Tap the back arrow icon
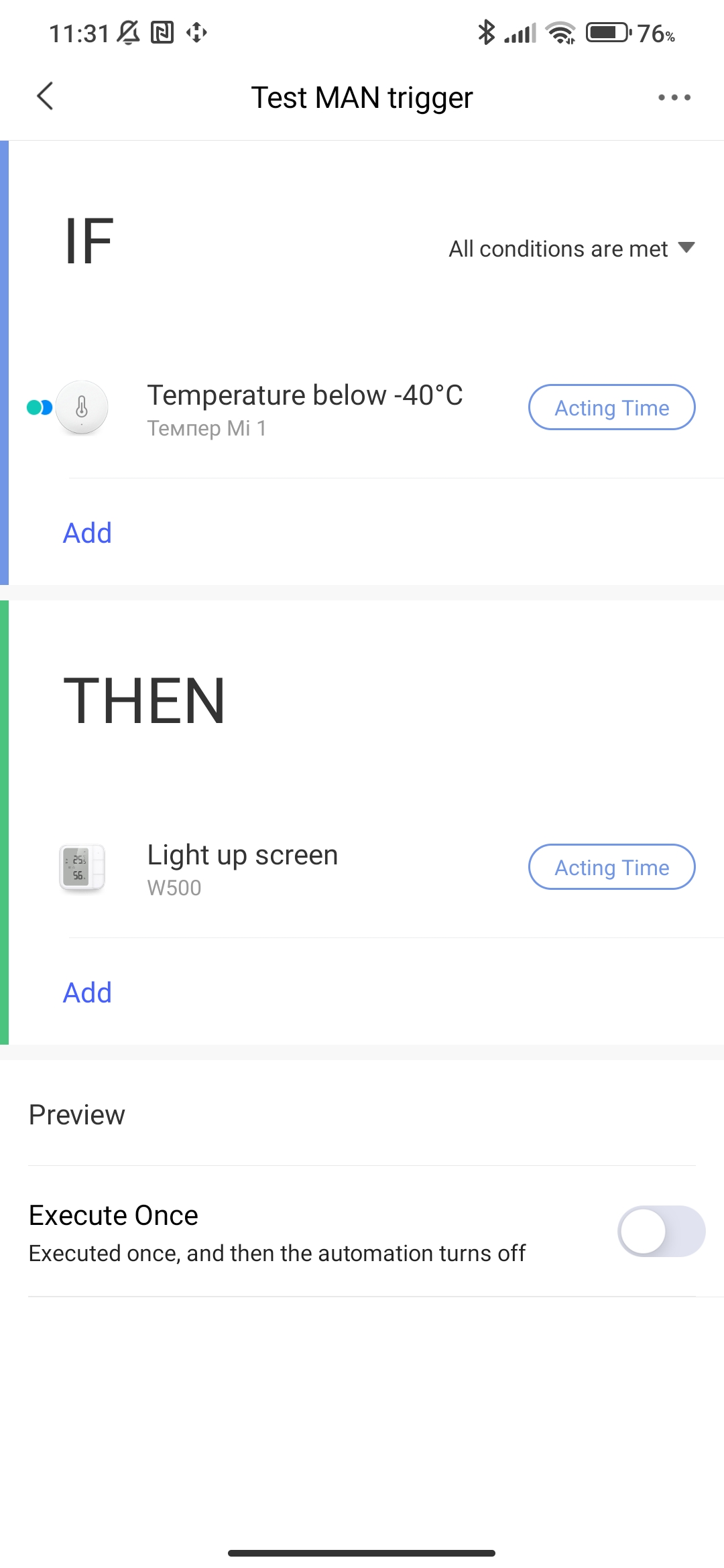This screenshot has height=1568, width=724. (x=45, y=96)
